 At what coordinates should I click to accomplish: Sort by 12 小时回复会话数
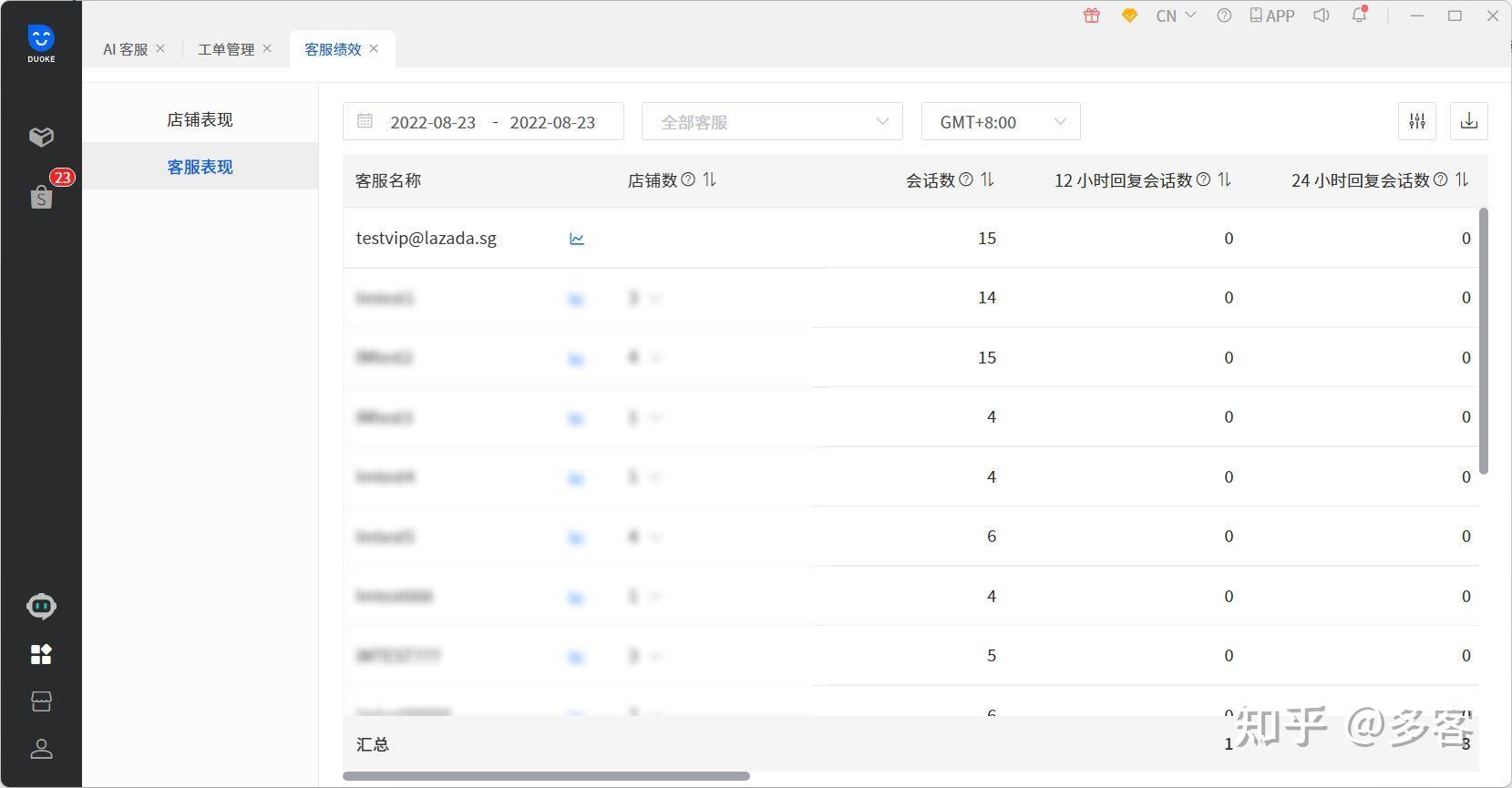click(1224, 179)
